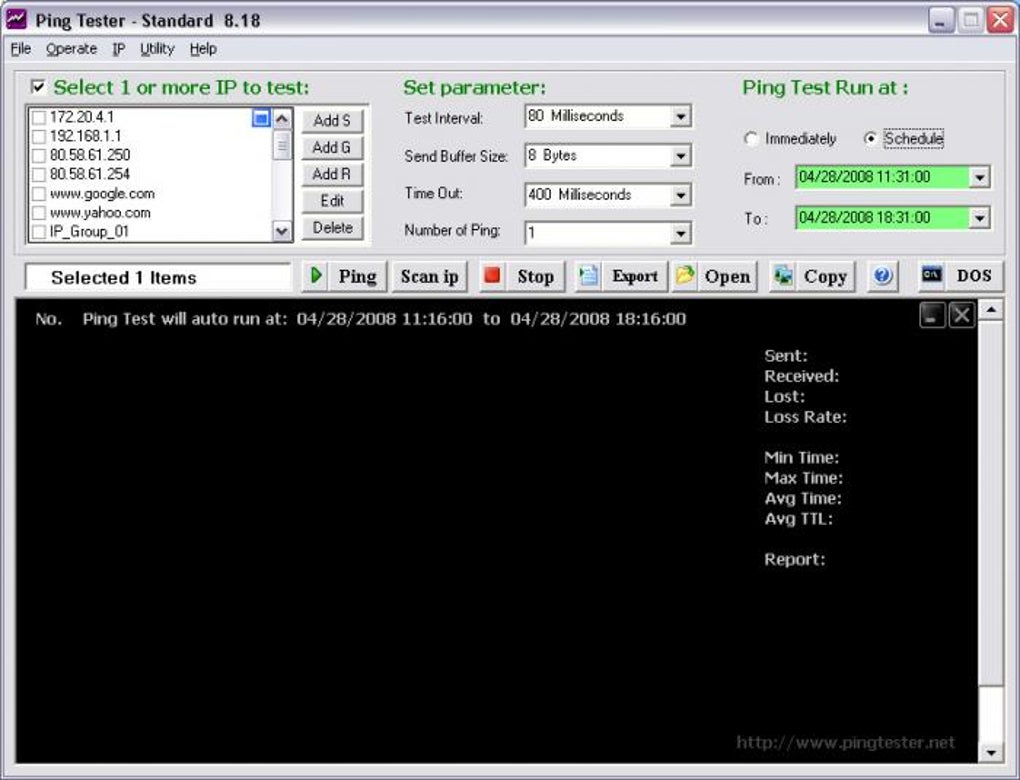This screenshot has height=780, width=1020.
Task: Select the Schedule radio button
Action: pos(870,139)
